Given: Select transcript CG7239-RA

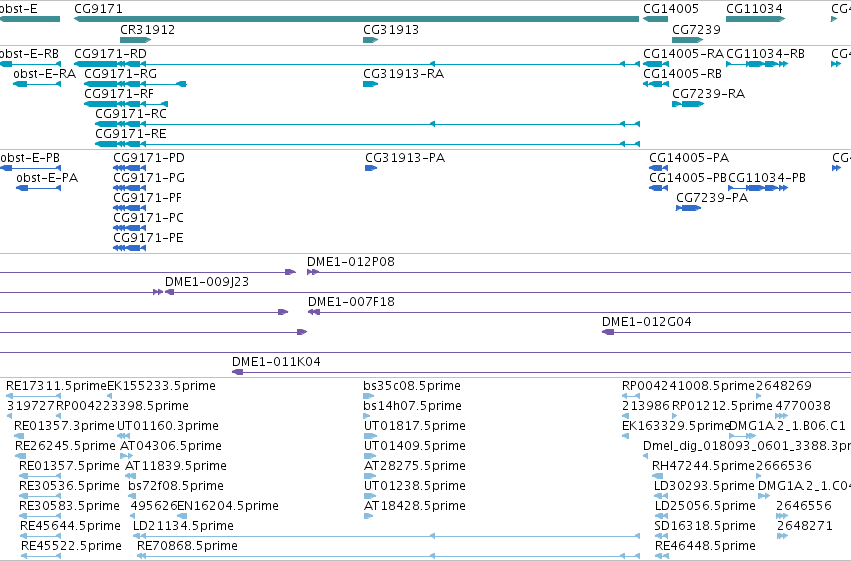Looking at the screenshot, I should [x=688, y=104].
